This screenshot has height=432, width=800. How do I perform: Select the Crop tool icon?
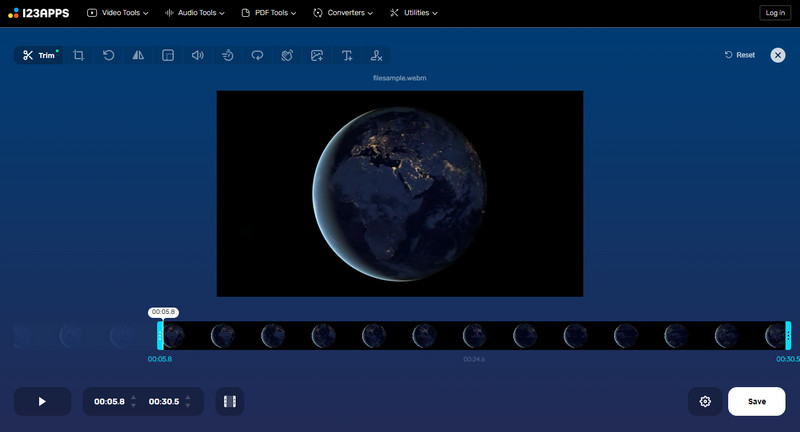click(79, 55)
